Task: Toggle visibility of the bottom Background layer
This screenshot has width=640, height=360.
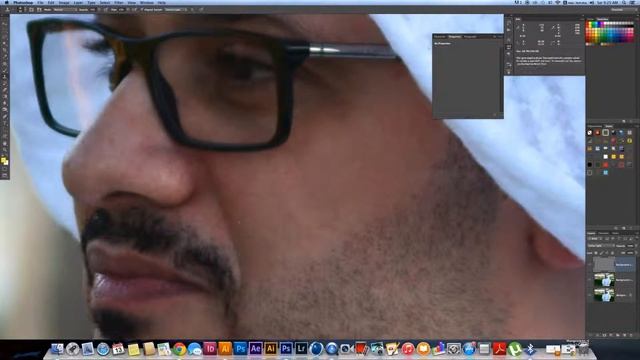Action: coord(590,295)
